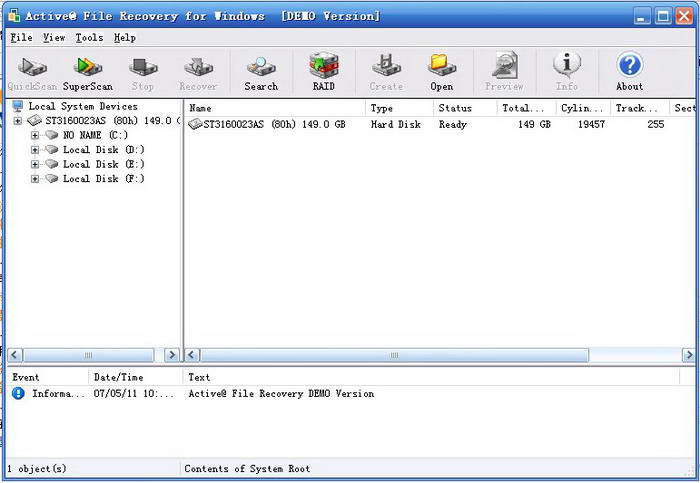The image size is (700, 483).
Task: Sort by the Status column header
Action: [x=465, y=108]
